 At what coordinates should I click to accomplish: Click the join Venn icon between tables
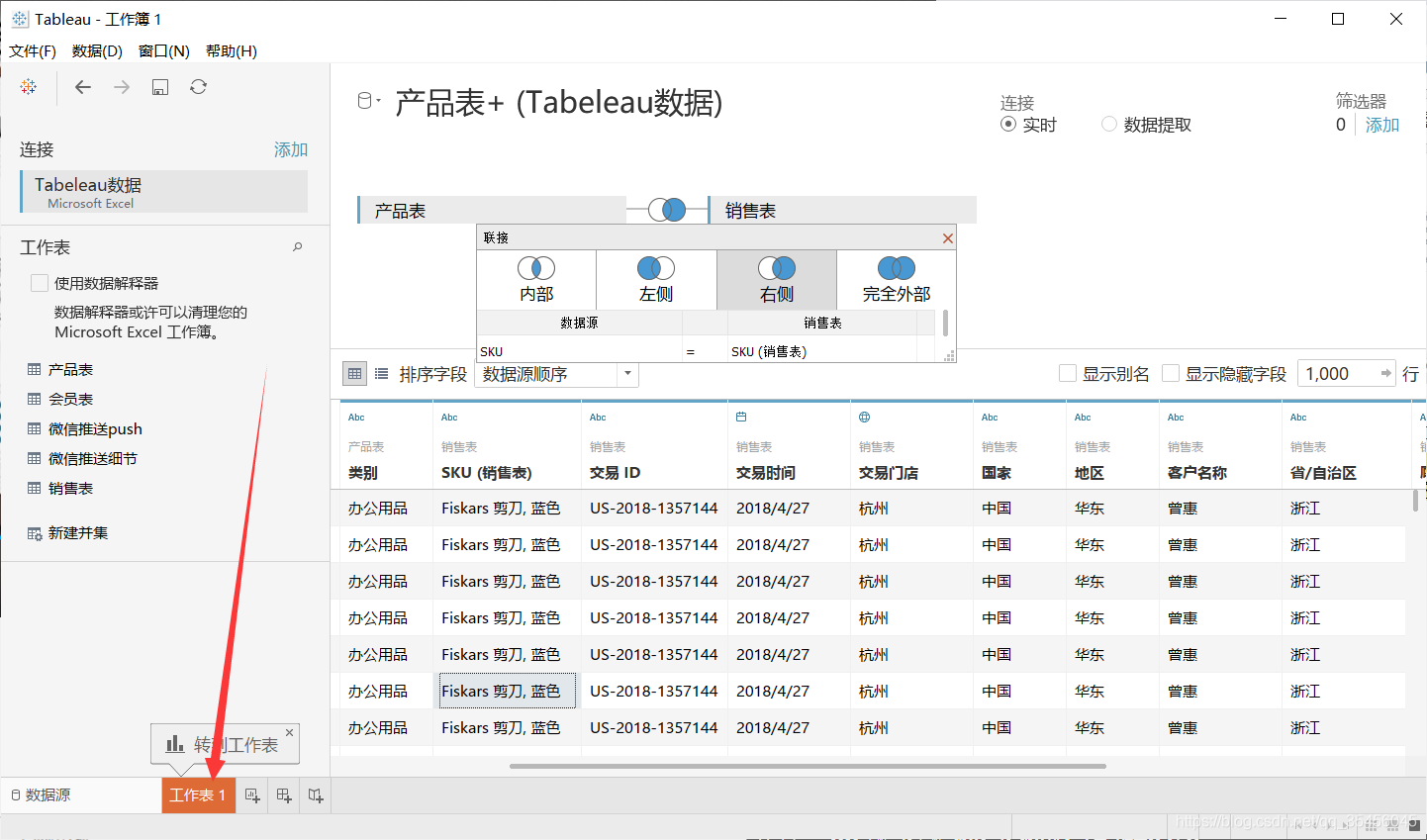click(x=667, y=210)
